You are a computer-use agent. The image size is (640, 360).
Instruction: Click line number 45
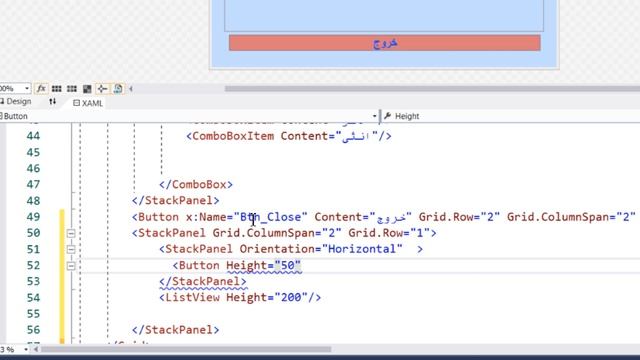click(33, 152)
